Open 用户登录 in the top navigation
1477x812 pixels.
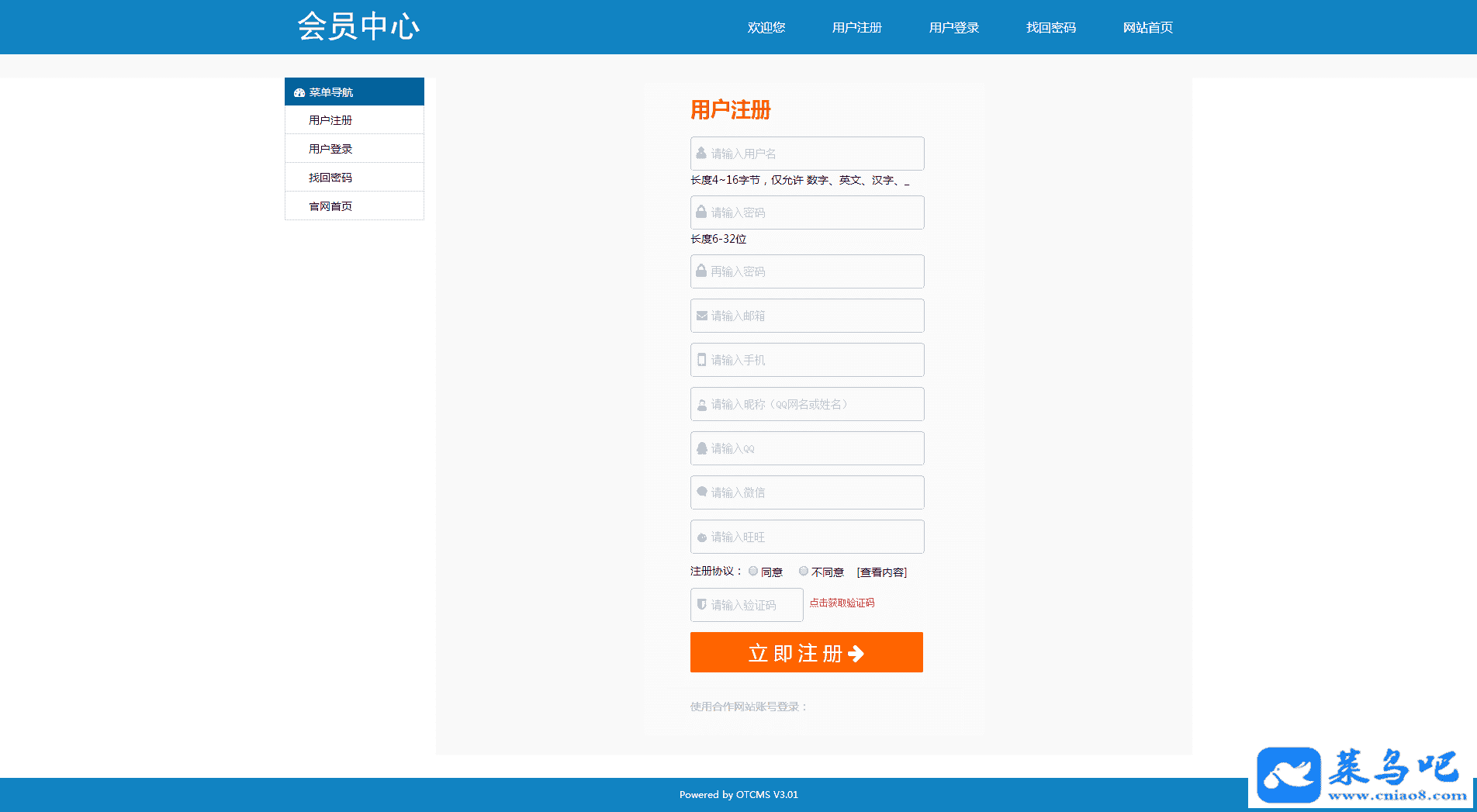click(953, 27)
